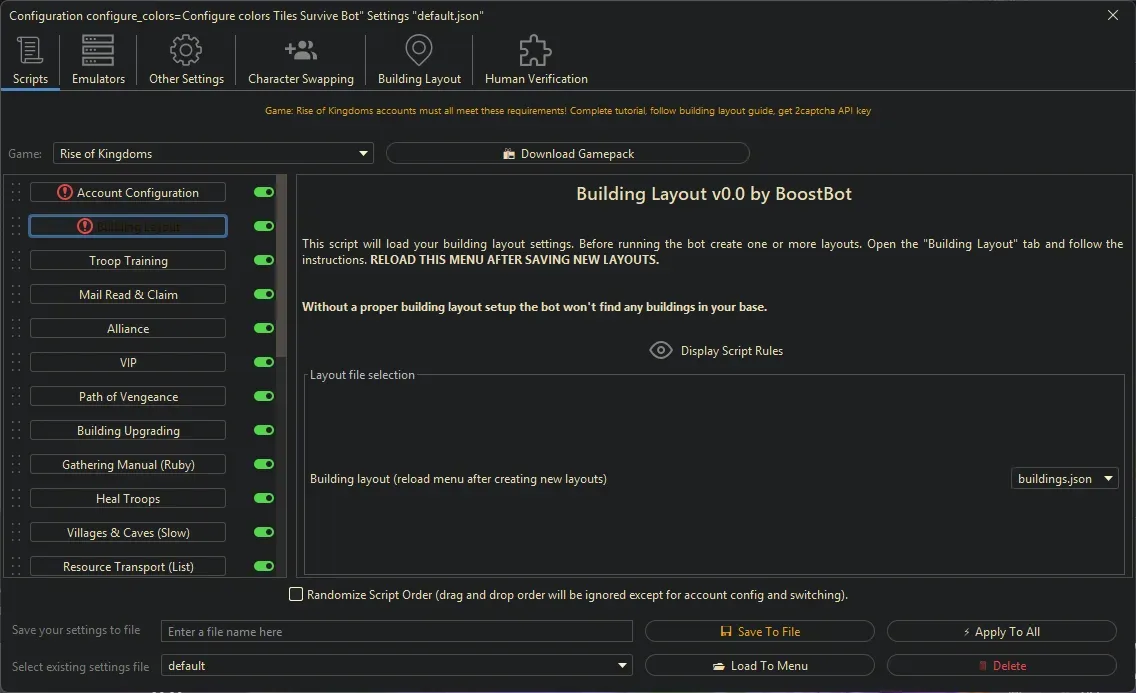Disable the Troop Training toggle
This screenshot has width=1136, height=693.
pos(262,260)
